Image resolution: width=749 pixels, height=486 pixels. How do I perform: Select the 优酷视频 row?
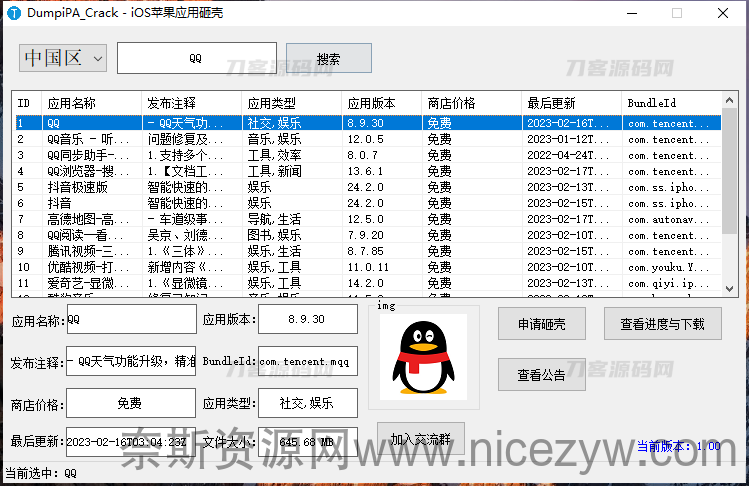[368, 267]
